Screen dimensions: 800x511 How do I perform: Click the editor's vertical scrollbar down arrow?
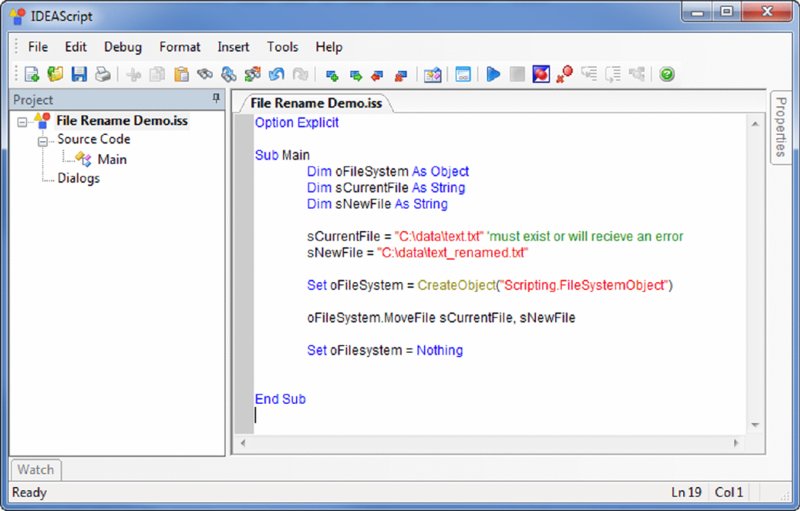[755, 425]
